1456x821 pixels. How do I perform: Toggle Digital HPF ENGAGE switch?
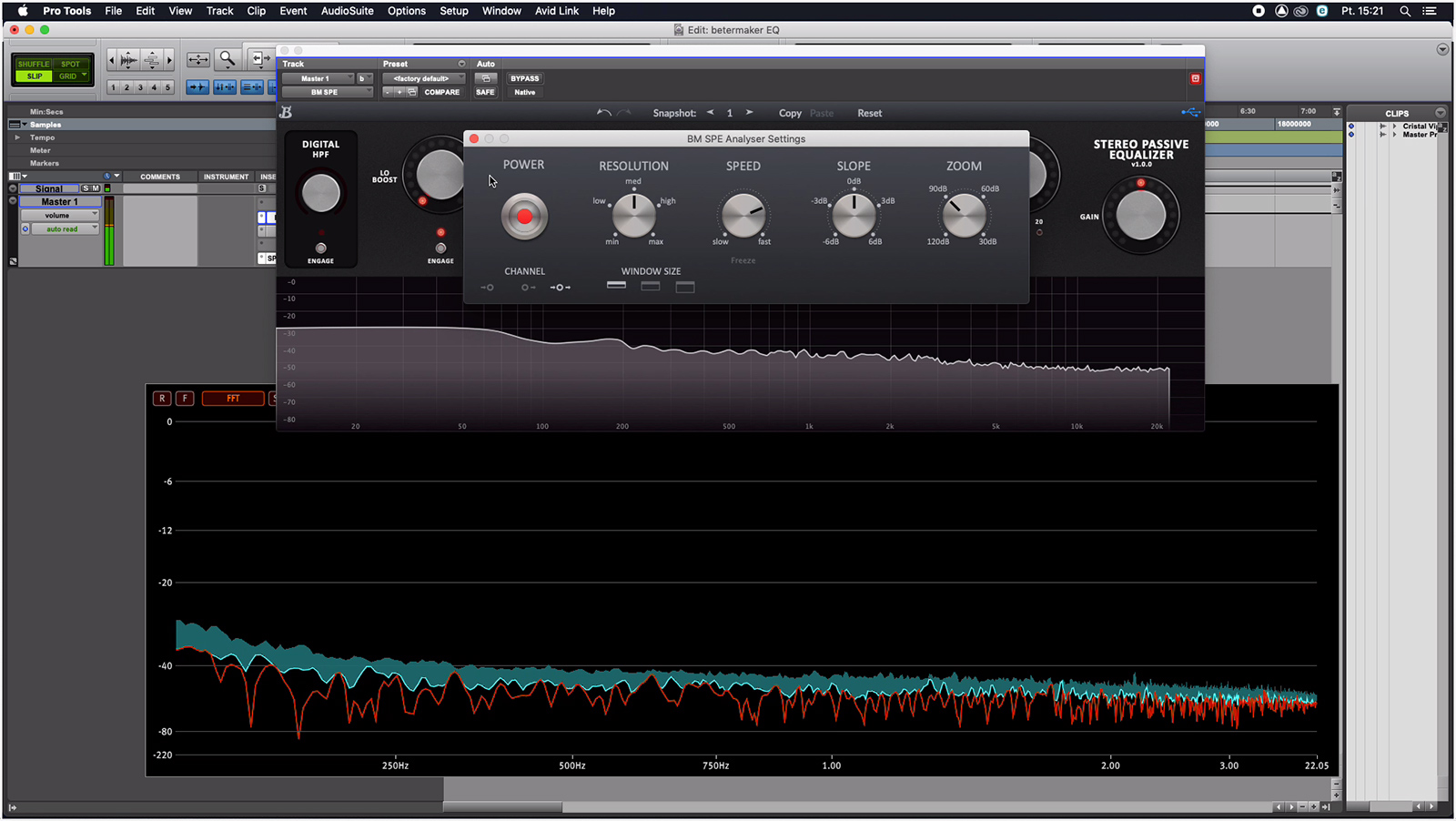[x=320, y=248]
